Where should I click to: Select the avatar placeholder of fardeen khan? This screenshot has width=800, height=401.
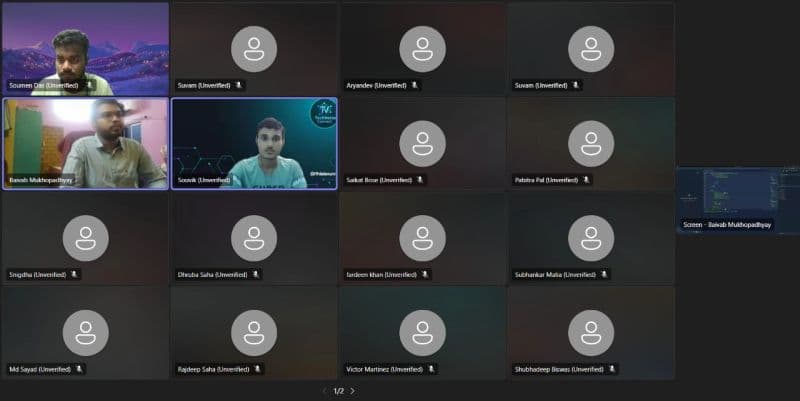click(422, 237)
